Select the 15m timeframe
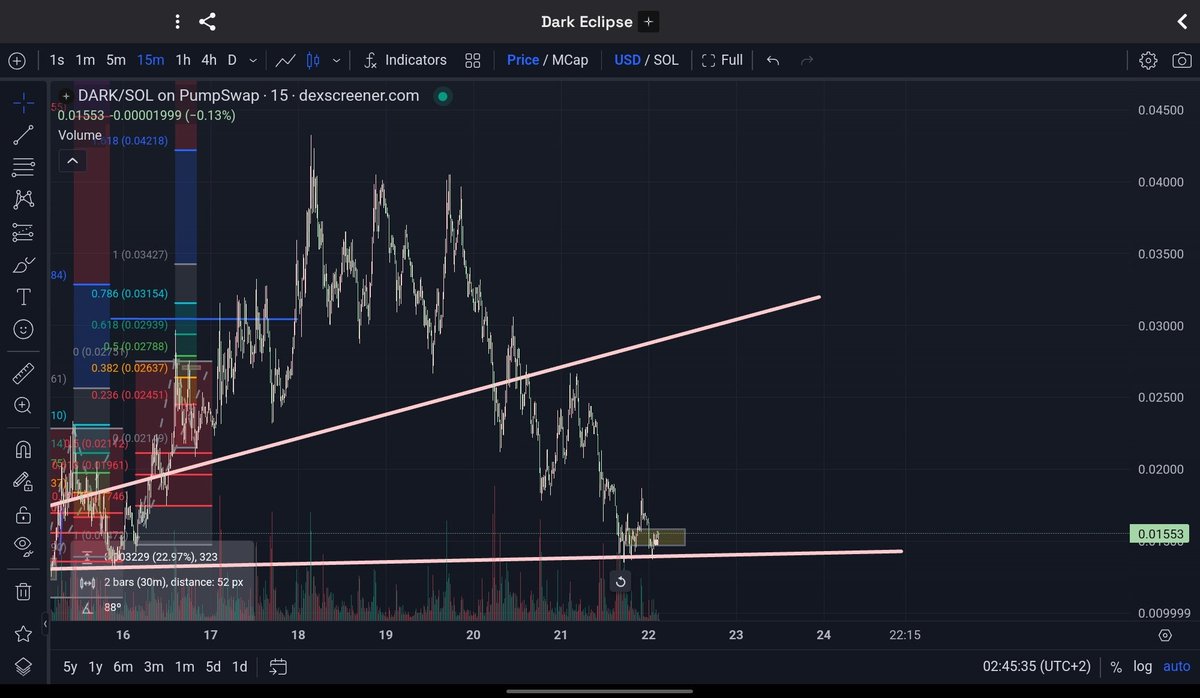 (x=150, y=60)
